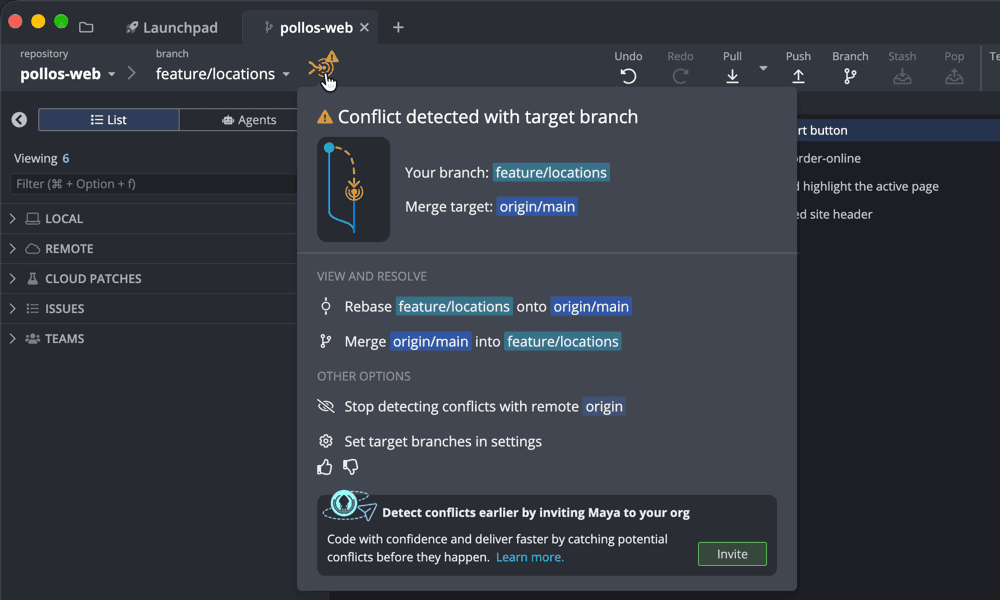Click the rebase commit icon
The width and height of the screenshot is (1000, 600).
(x=325, y=307)
